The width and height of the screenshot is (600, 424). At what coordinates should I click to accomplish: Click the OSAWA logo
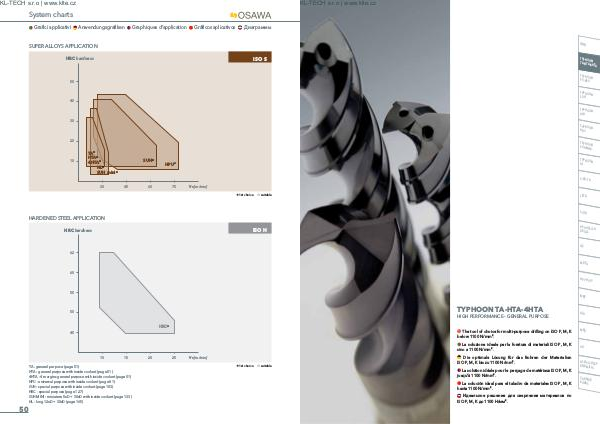(251, 15)
